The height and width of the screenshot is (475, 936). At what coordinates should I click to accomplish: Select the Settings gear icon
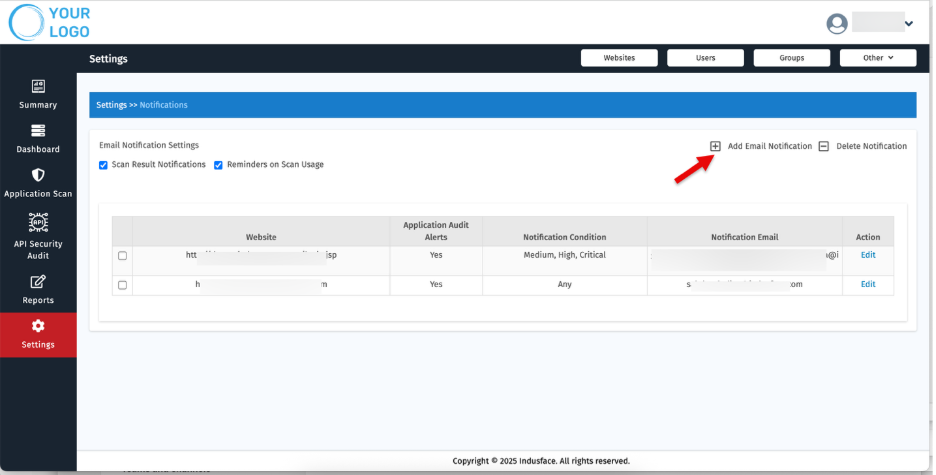click(38, 326)
